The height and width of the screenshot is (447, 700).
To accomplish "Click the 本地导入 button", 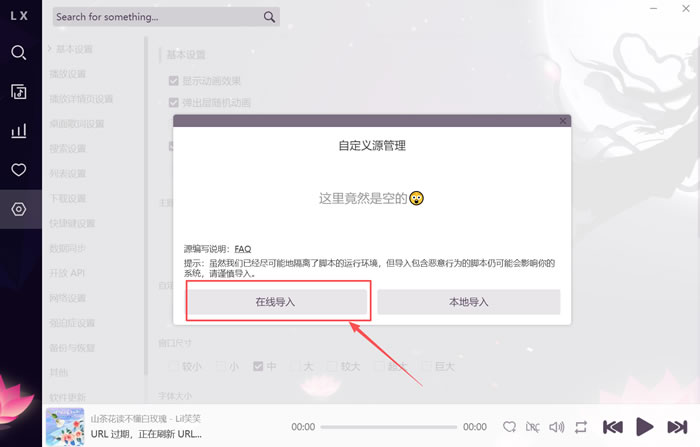I will point(469,302).
